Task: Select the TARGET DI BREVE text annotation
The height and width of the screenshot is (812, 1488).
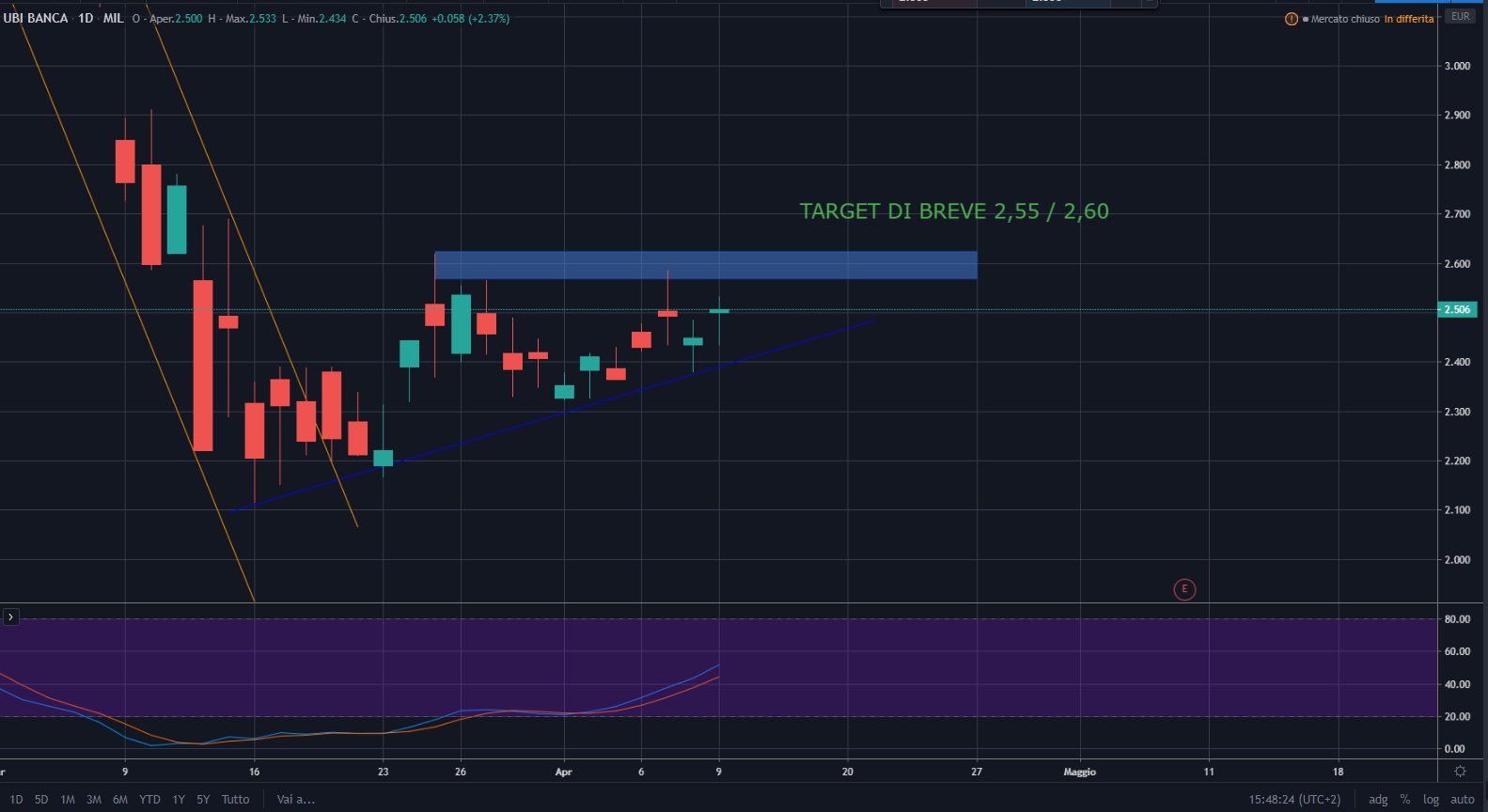Action: [954, 211]
